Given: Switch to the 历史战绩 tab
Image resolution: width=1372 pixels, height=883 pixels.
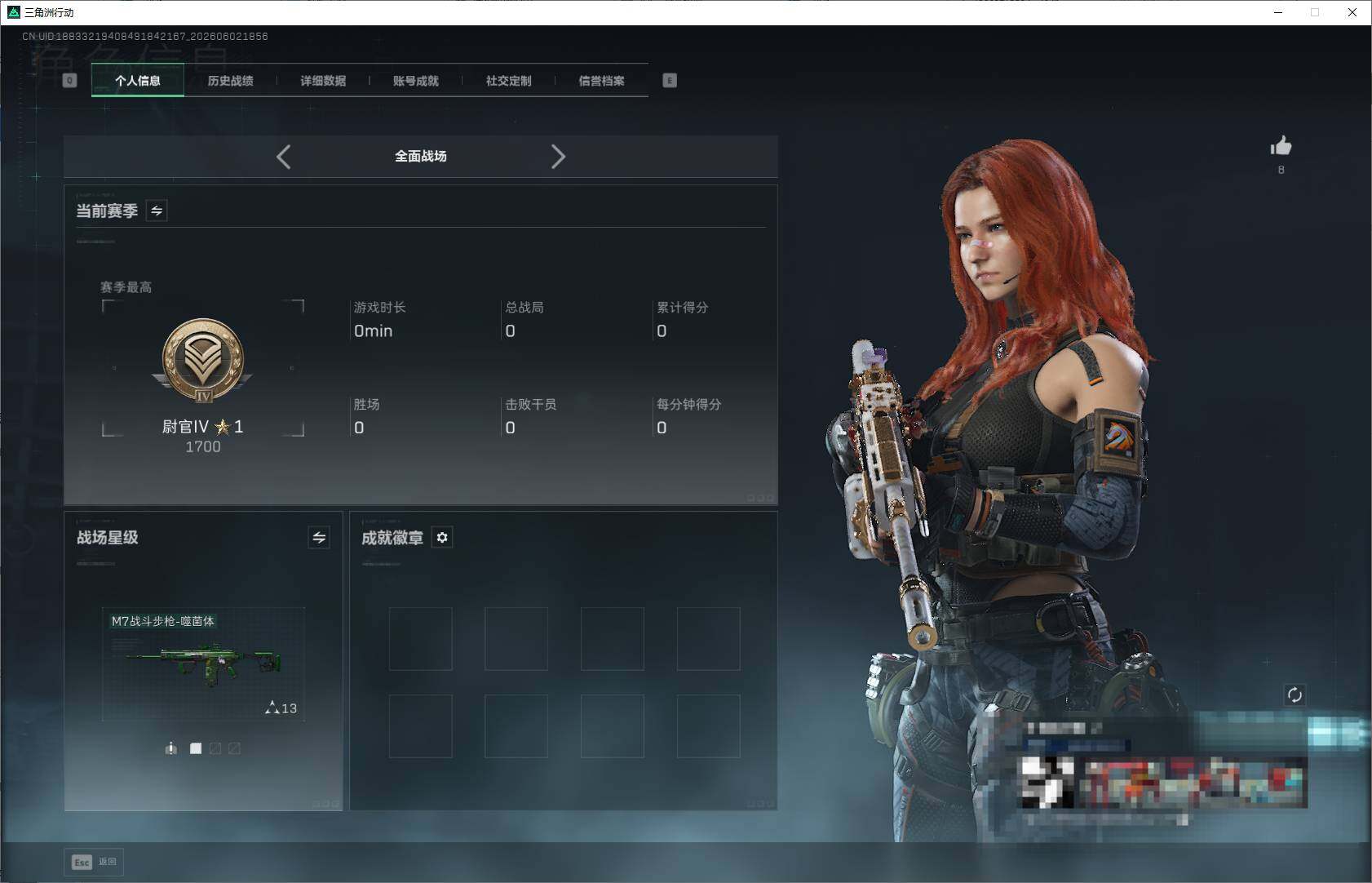Looking at the screenshot, I should 231,81.
